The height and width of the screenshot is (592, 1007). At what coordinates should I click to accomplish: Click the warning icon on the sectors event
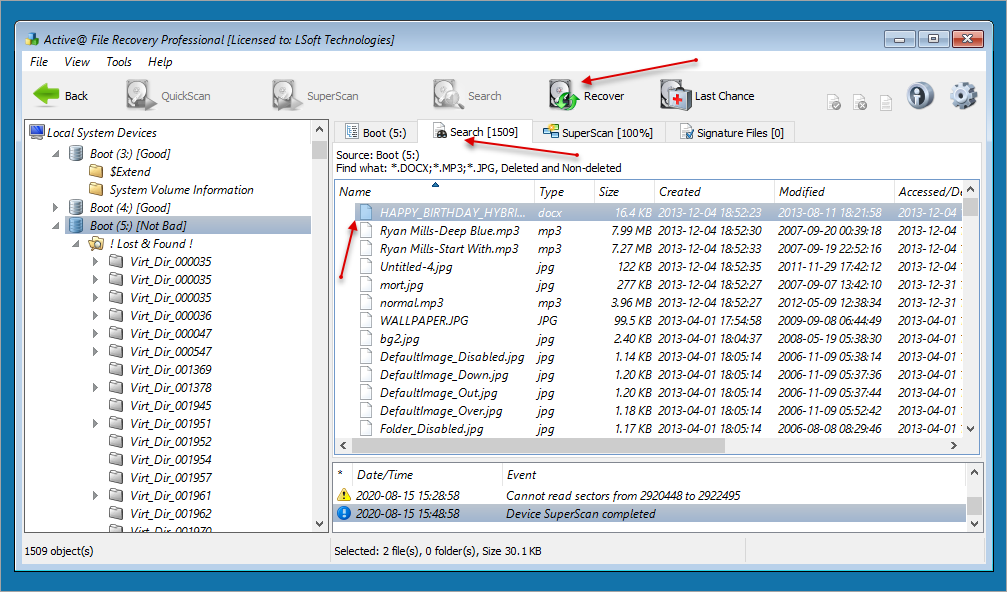pos(344,495)
